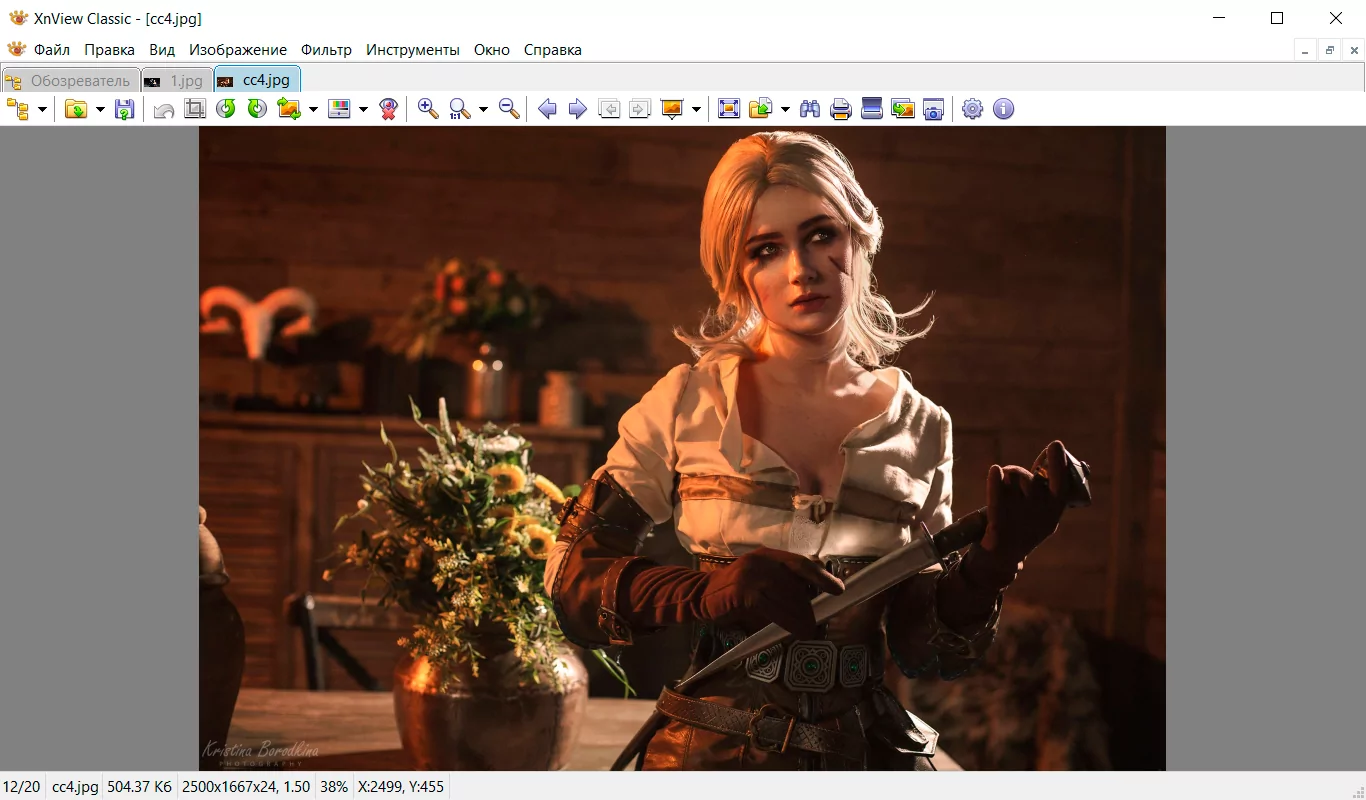
Task: Expand the color adjustment dropdown arrow
Action: pos(363,109)
